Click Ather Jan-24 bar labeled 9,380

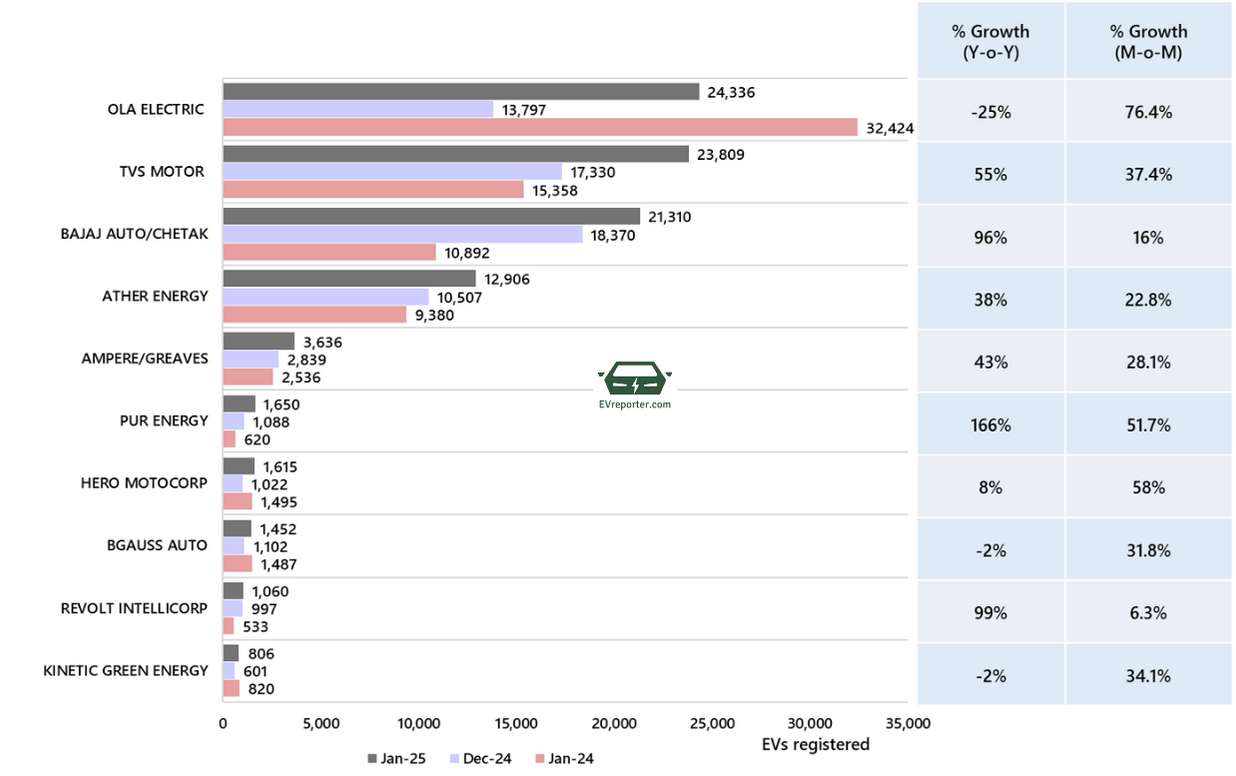coord(315,314)
